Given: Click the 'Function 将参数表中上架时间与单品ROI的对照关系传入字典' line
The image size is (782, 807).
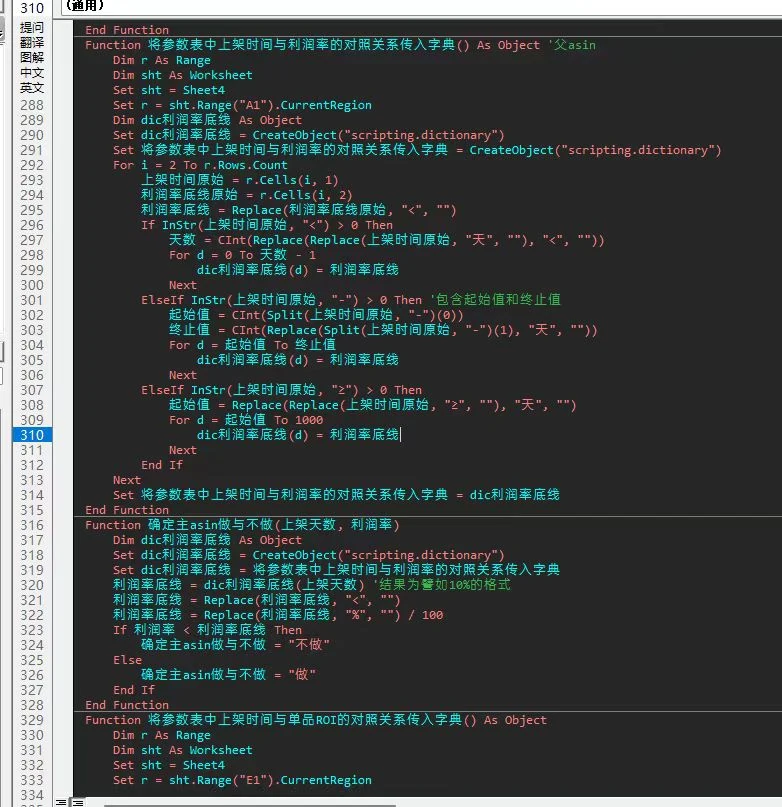Looking at the screenshot, I should (x=316, y=720).
